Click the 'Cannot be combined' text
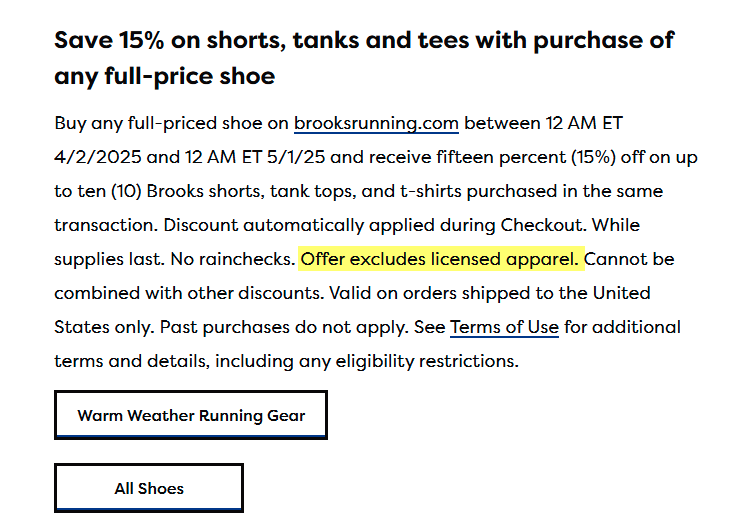This screenshot has height=526, width=736. [630, 259]
